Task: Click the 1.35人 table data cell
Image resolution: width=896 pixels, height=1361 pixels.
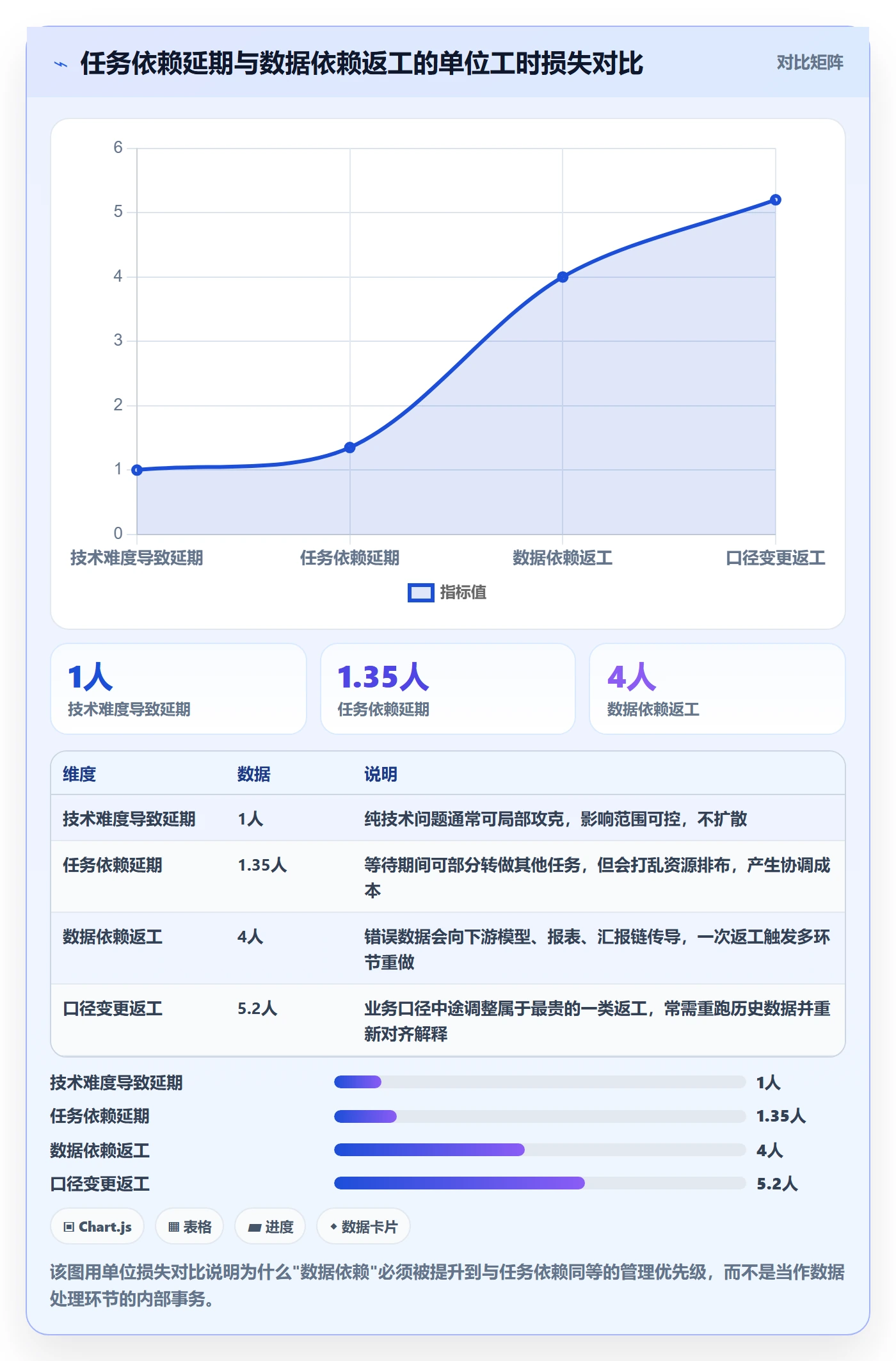Action: 262,865
